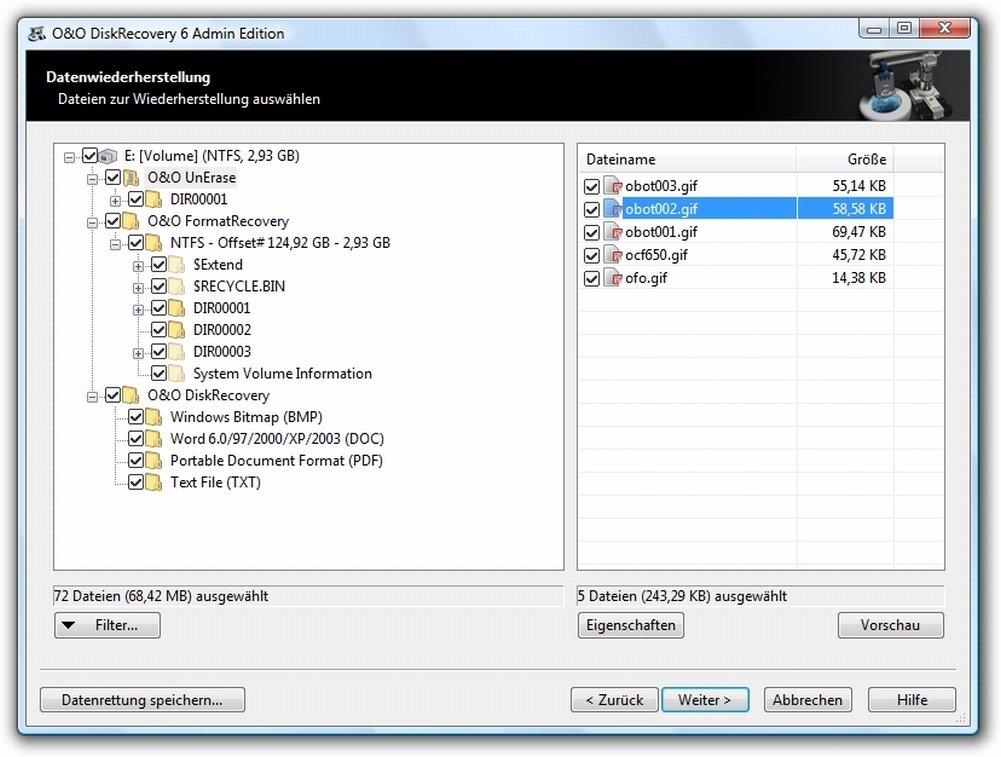Click Datenrettung speichern button
This screenshot has width=1001, height=757.
tap(142, 700)
